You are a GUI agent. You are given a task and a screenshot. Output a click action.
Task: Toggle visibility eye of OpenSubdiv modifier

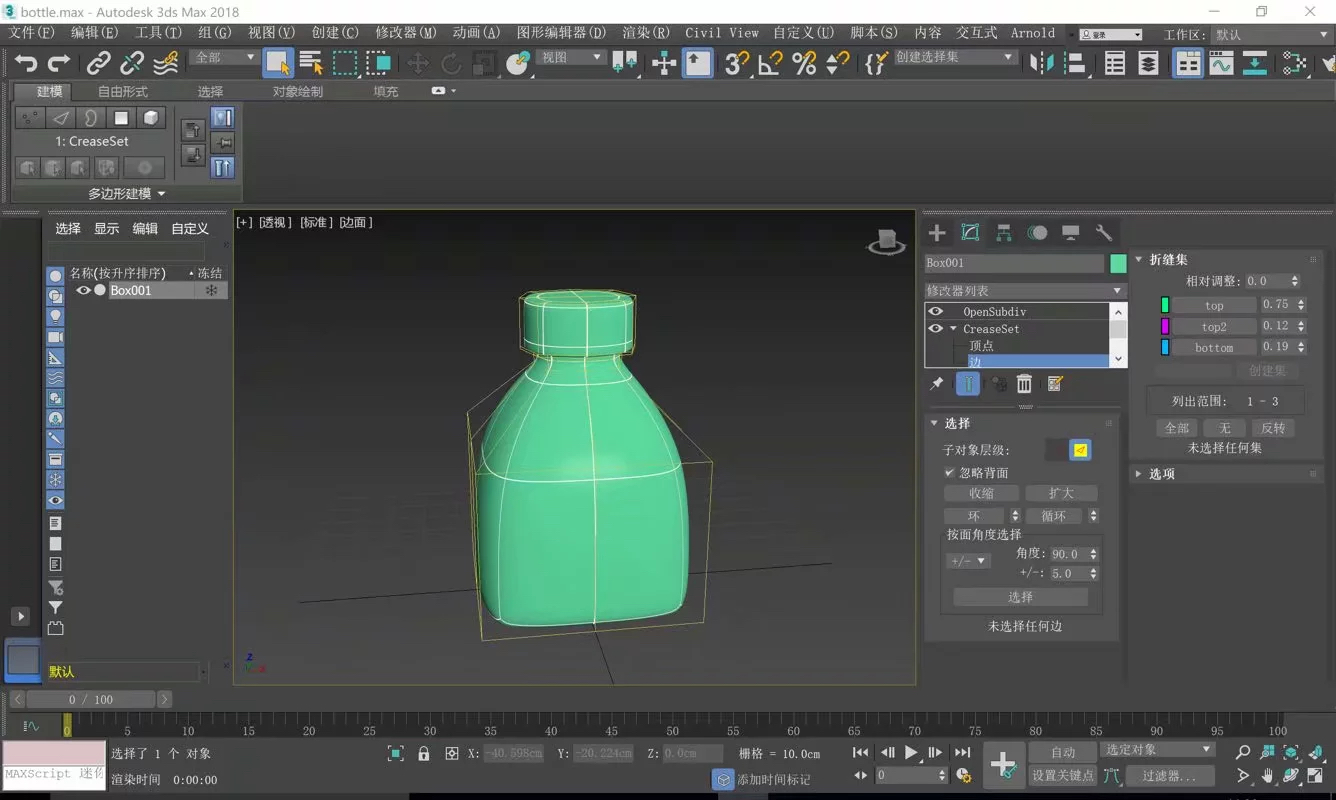[x=936, y=312]
